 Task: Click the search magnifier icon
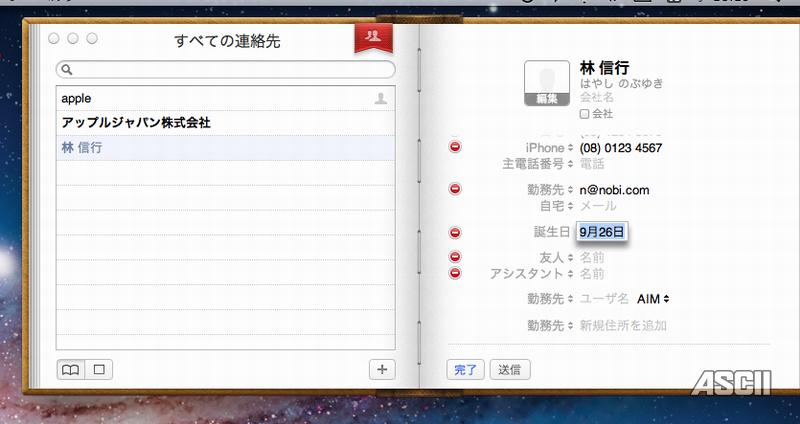click(67, 69)
